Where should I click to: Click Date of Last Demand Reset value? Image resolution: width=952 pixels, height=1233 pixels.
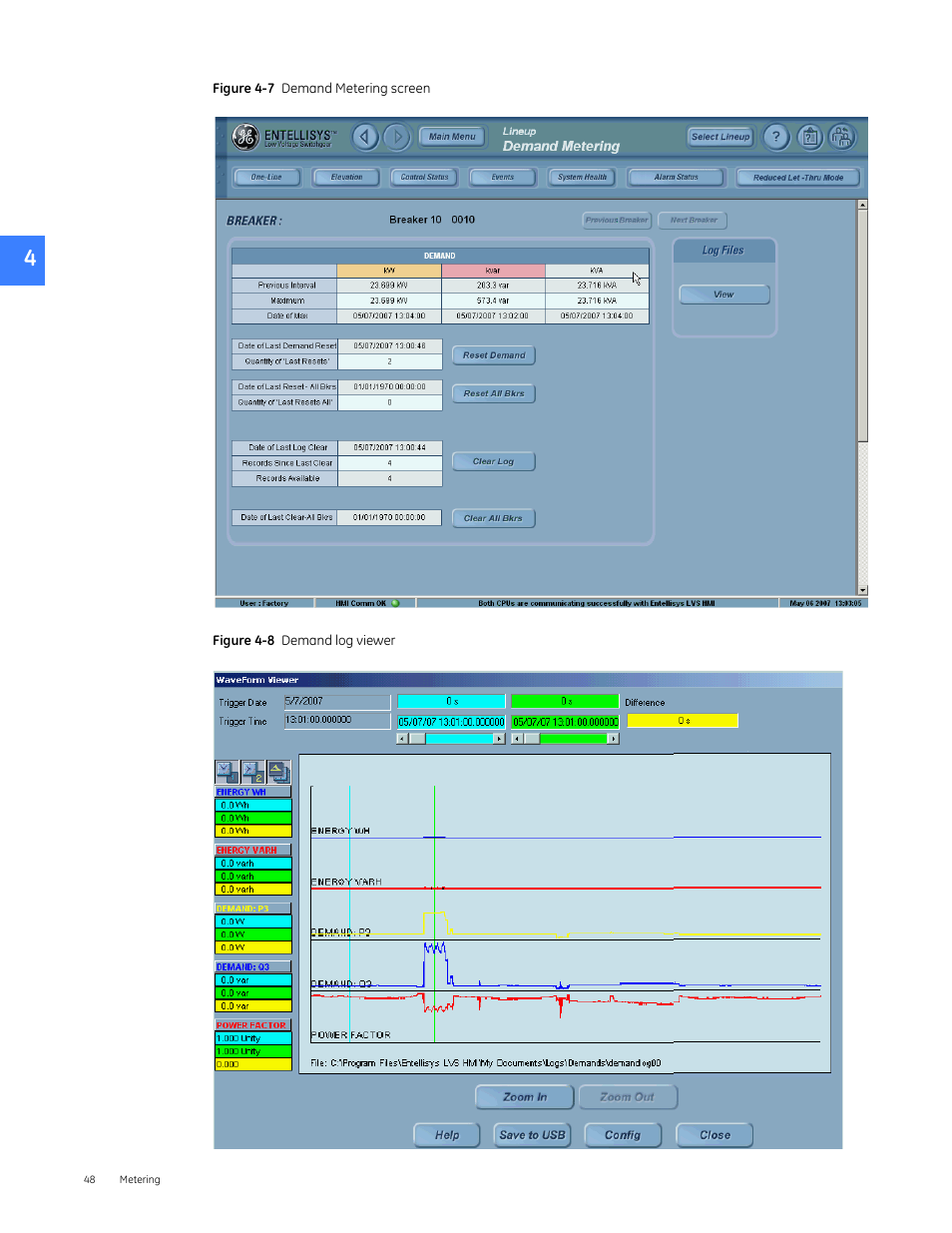pos(389,346)
